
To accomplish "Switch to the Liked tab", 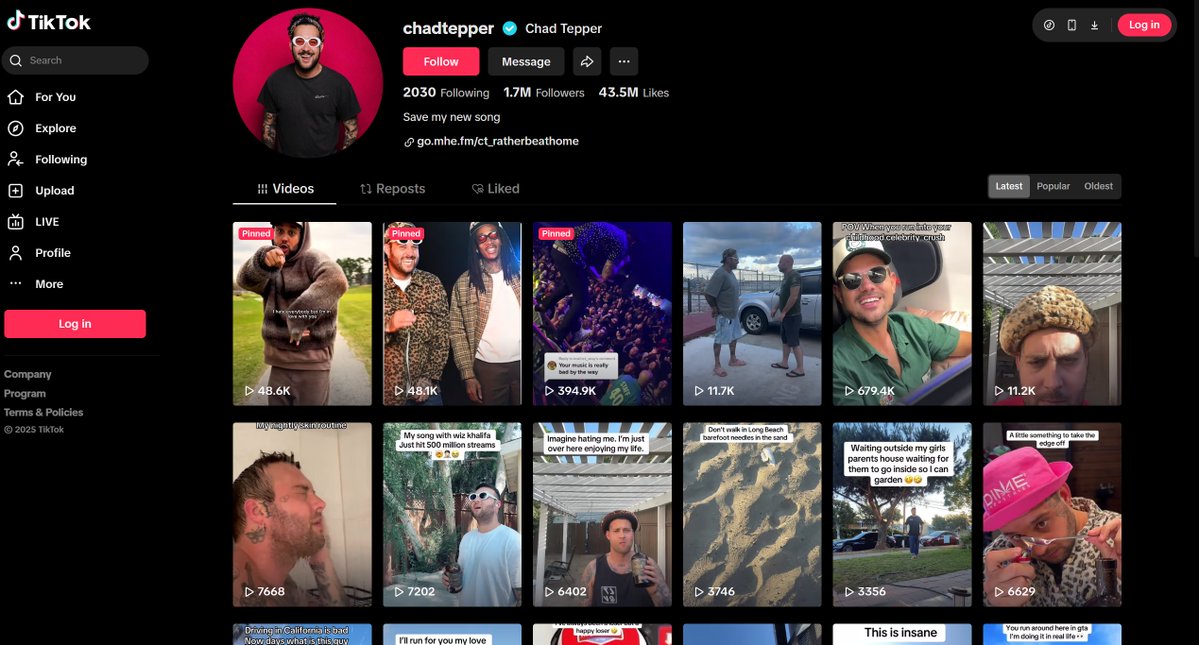I will 496,189.
